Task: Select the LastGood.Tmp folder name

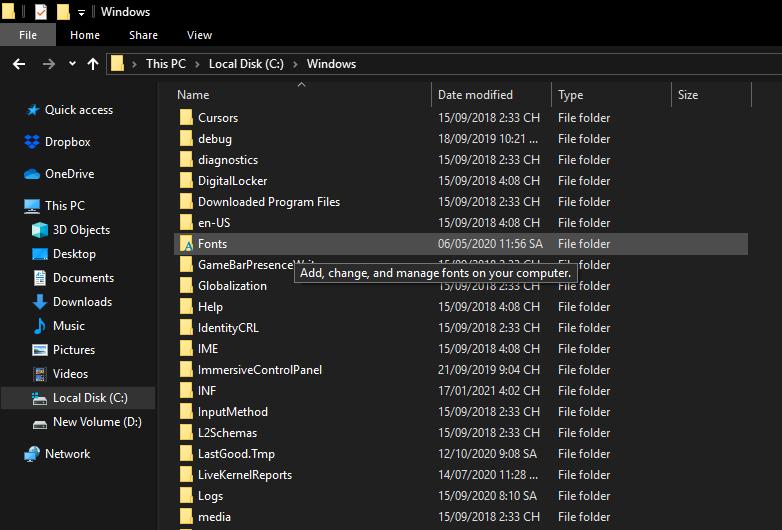Action: coord(236,454)
